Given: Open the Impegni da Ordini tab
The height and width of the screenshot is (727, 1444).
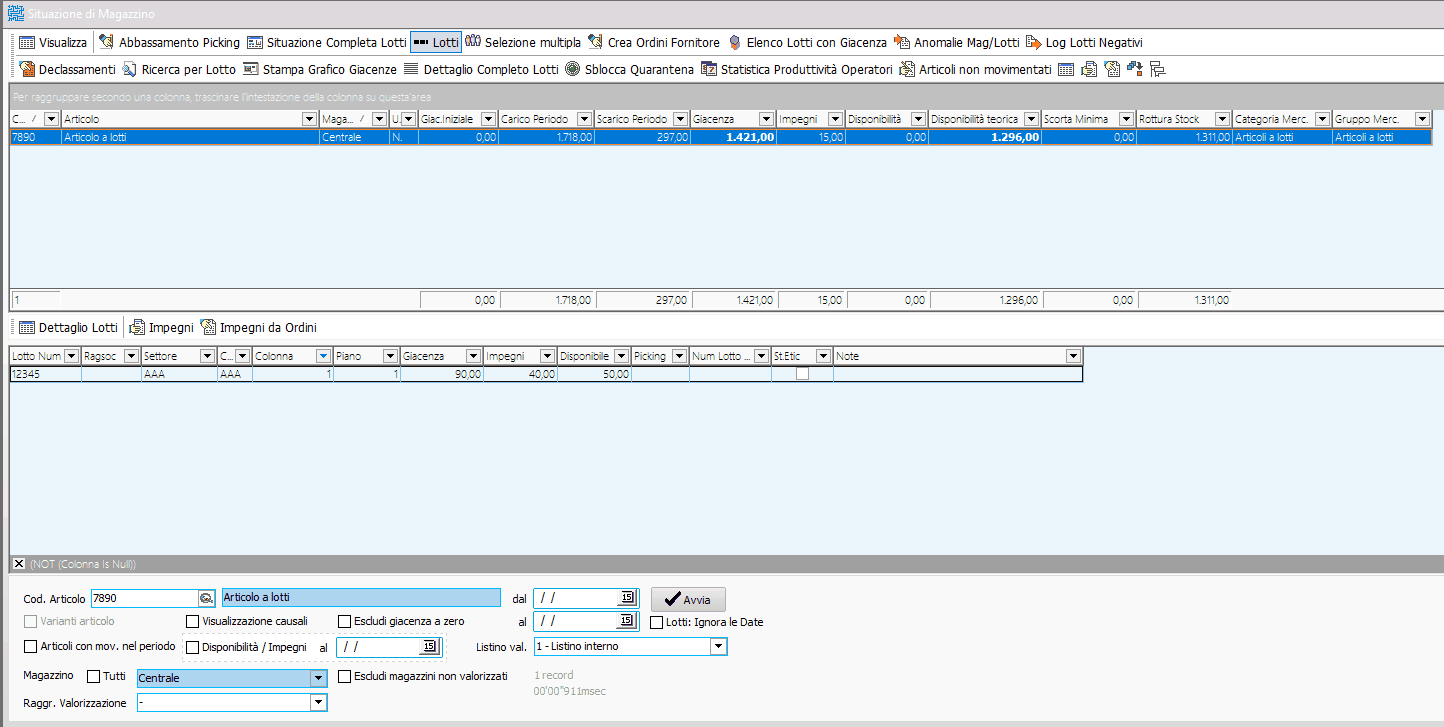Looking at the screenshot, I should [x=259, y=327].
